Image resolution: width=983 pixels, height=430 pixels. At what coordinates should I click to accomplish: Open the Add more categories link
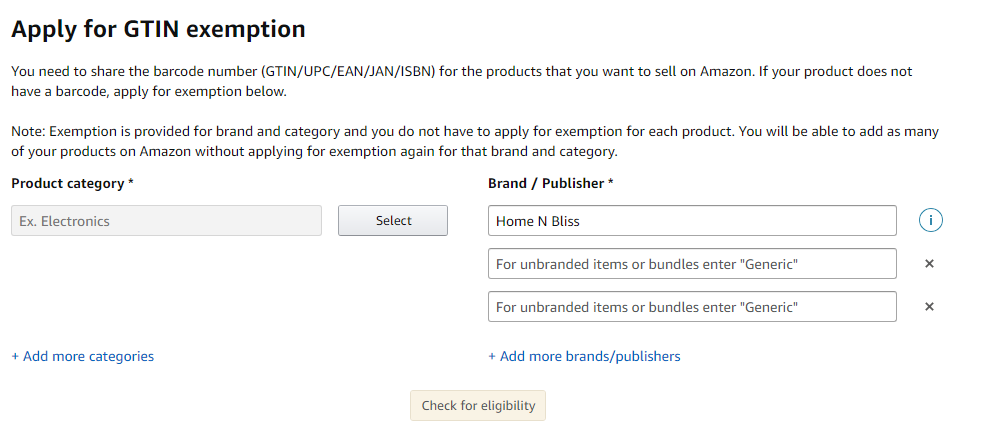(82, 356)
